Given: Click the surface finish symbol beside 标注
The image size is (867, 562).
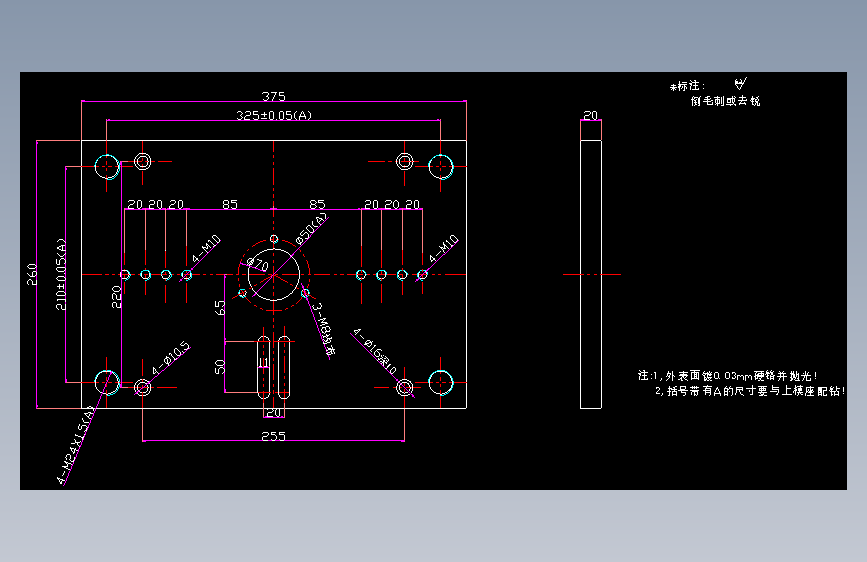Looking at the screenshot, I should (740, 84).
